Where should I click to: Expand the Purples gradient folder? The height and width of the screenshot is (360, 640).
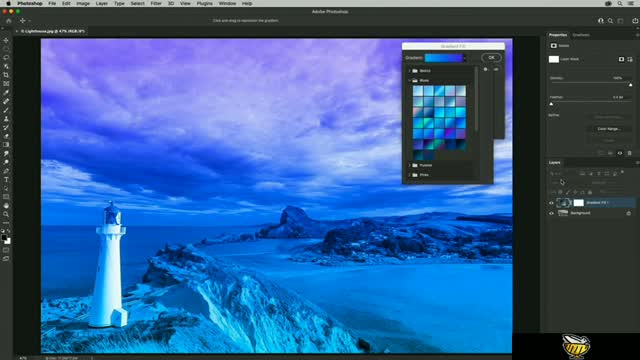click(x=409, y=165)
